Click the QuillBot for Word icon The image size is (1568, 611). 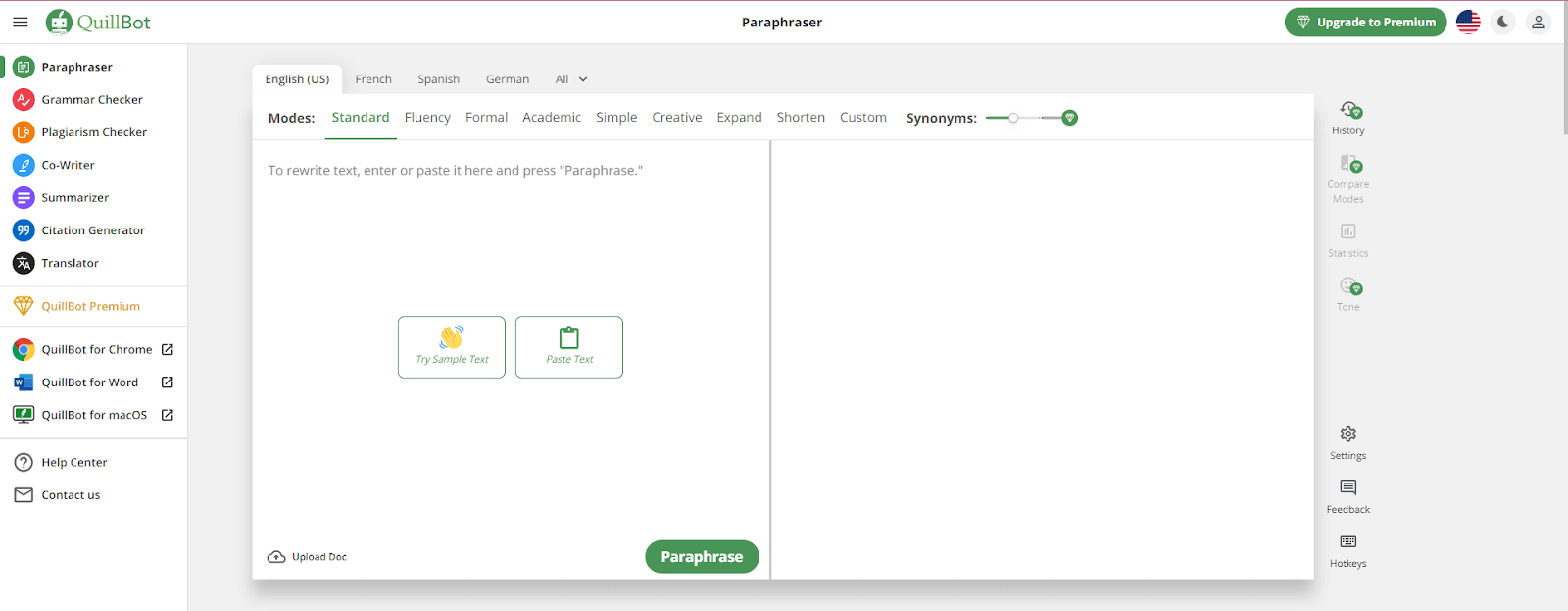coord(24,382)
